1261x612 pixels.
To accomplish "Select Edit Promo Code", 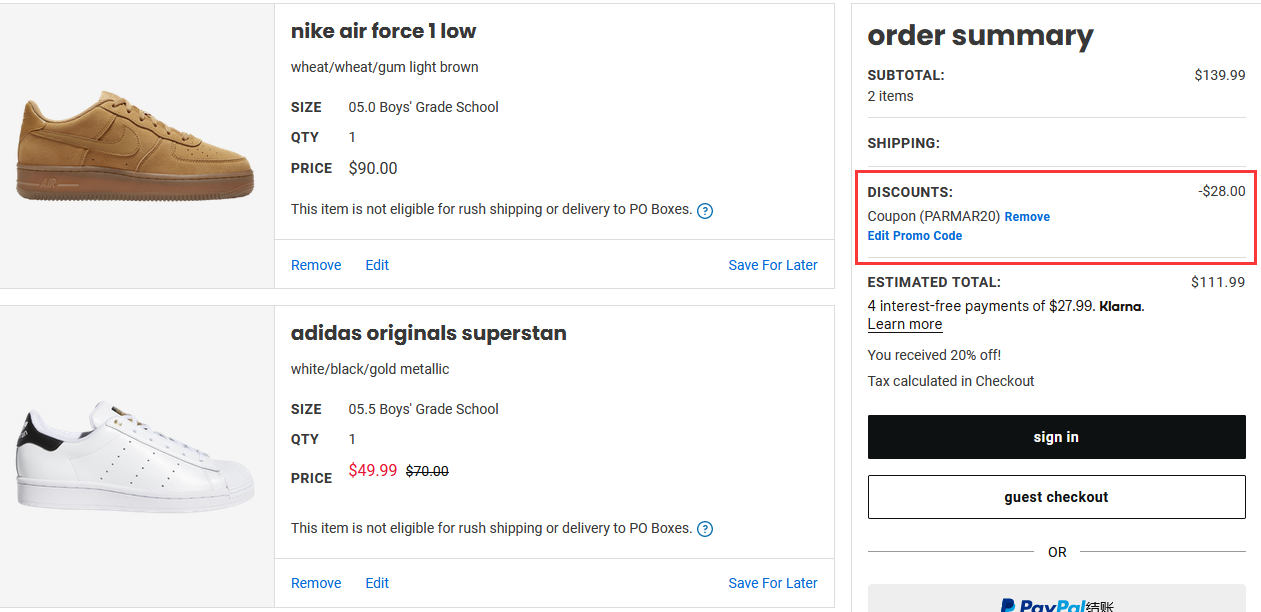I will (x=915, y=236).
